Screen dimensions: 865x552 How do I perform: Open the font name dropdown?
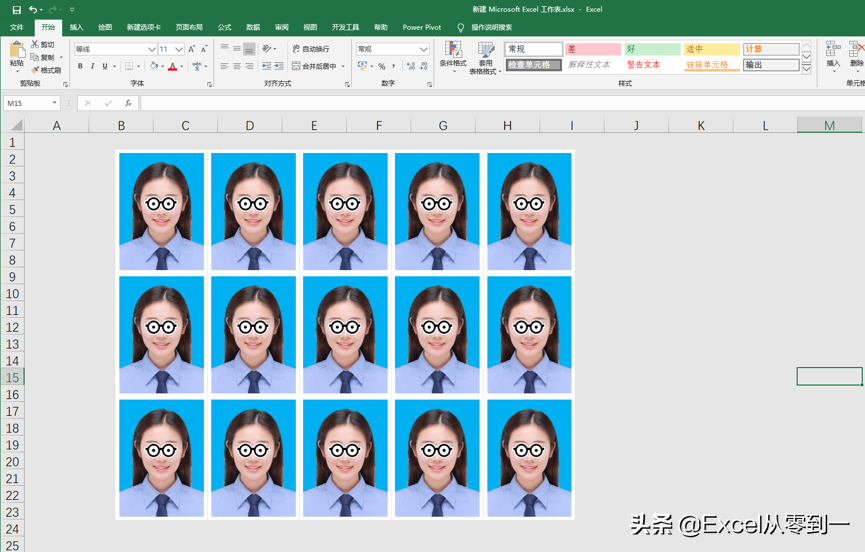[x=152, y=49]
